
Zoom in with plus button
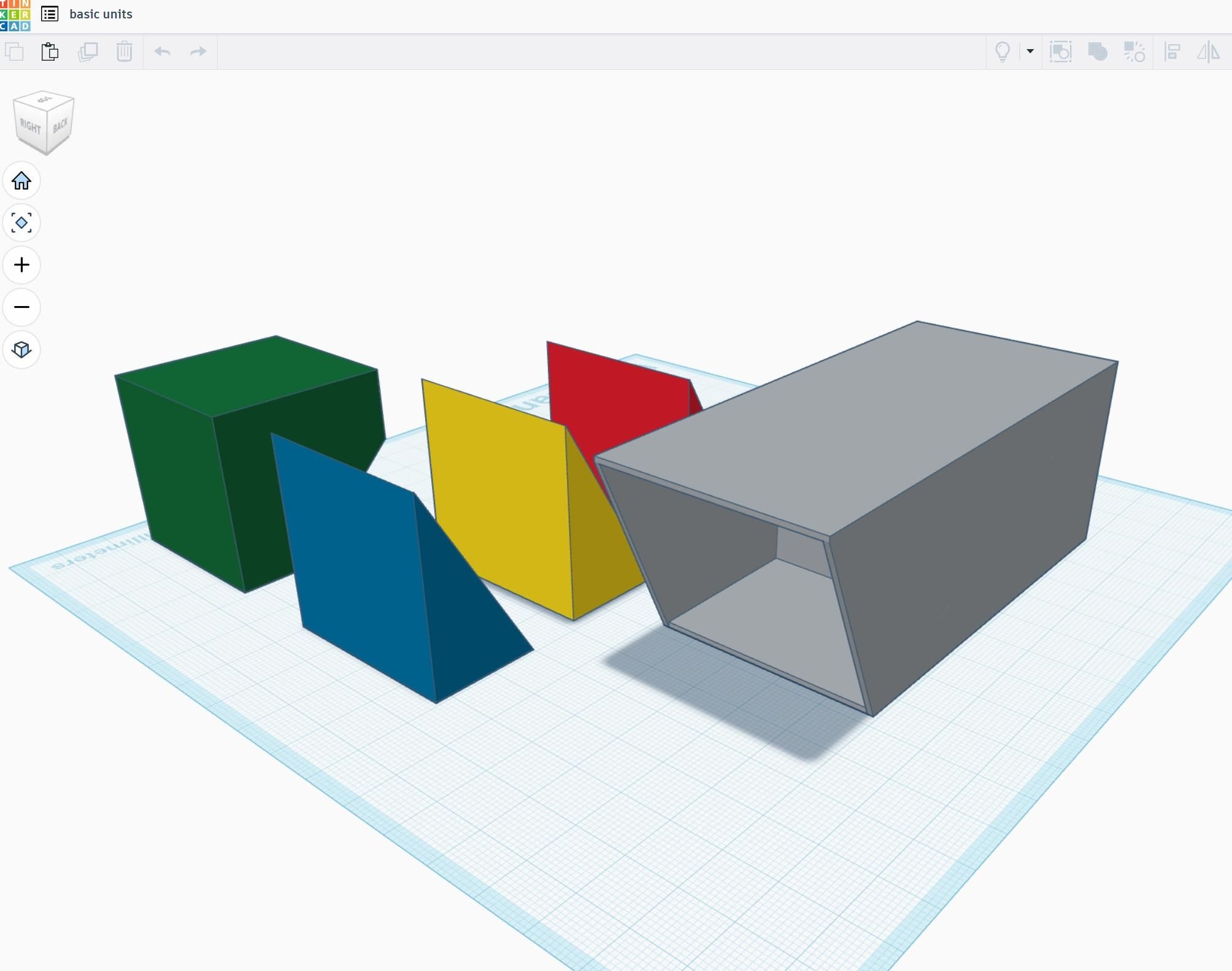[x=21, y=265]
